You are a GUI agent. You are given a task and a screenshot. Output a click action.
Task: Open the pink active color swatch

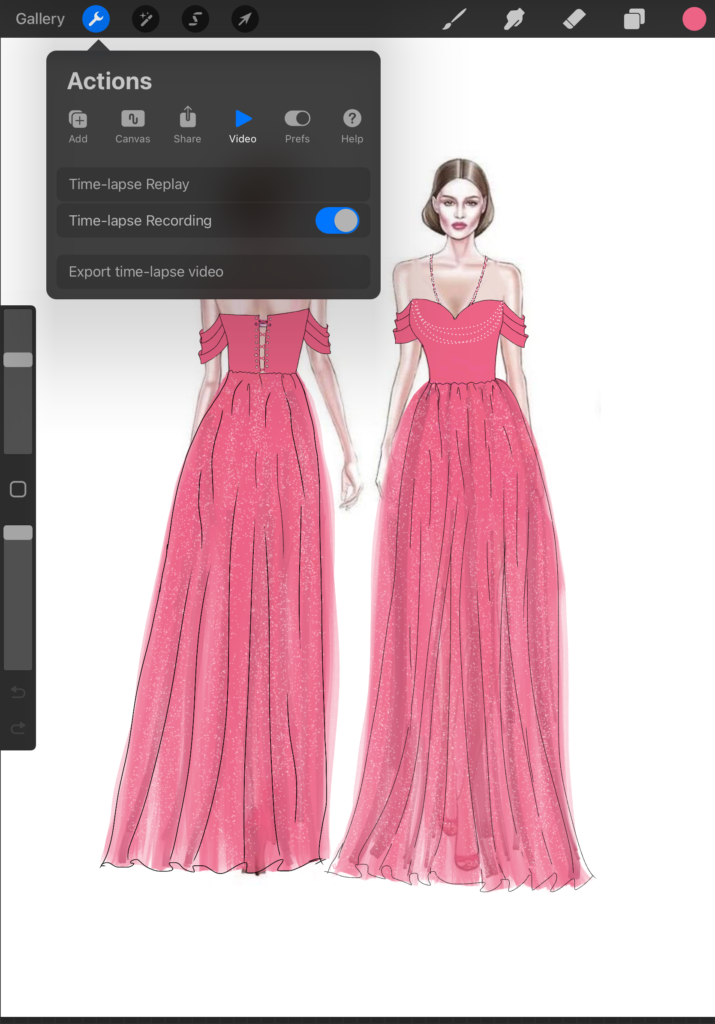[694, 19]
